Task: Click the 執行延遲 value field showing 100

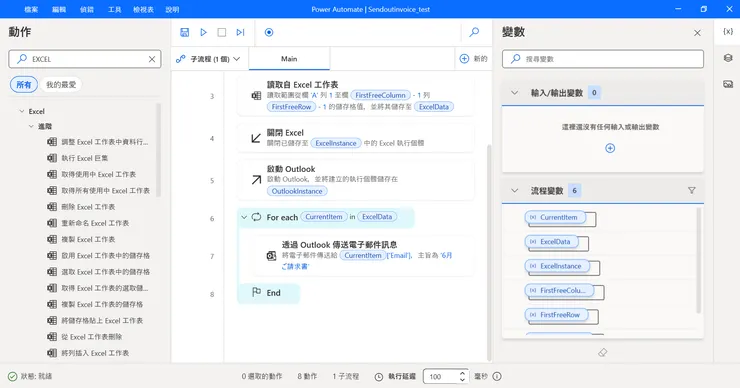Action: [x=441, y=377]
